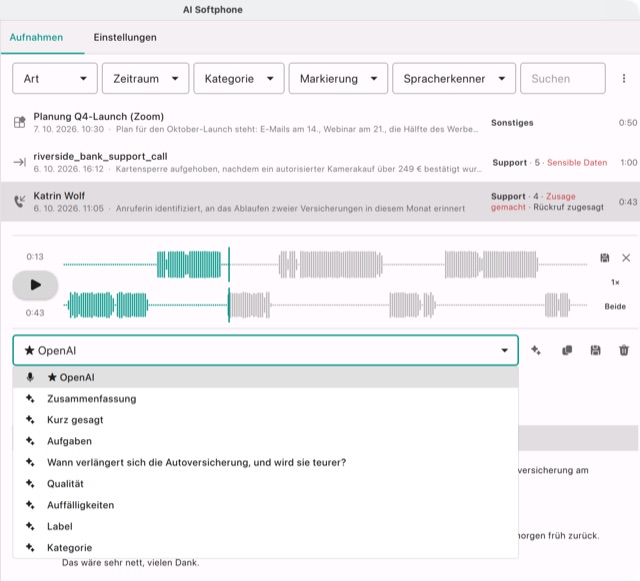Open the Art filter dropdown

tap(55, 78)
